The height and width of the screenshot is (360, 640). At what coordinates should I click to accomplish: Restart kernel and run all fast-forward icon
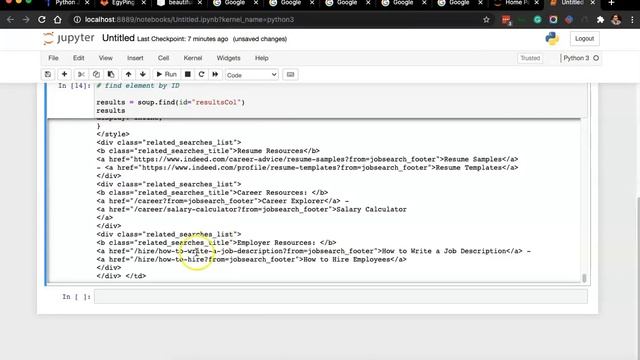215,74
